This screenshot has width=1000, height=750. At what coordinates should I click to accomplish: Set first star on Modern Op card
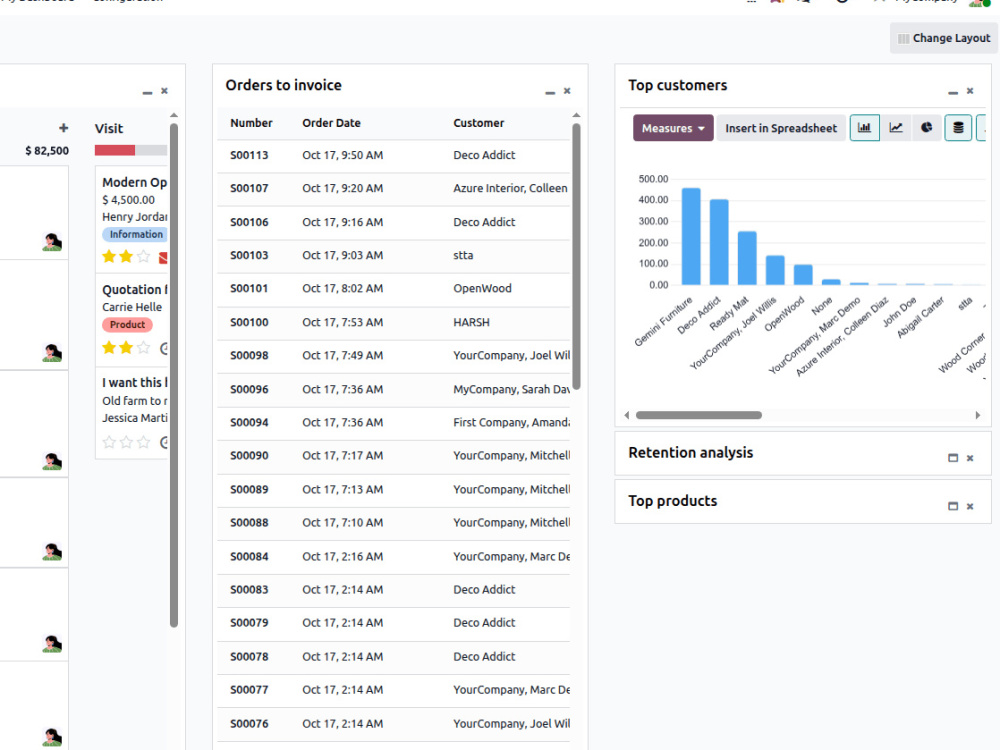click(x=109, y=256)
